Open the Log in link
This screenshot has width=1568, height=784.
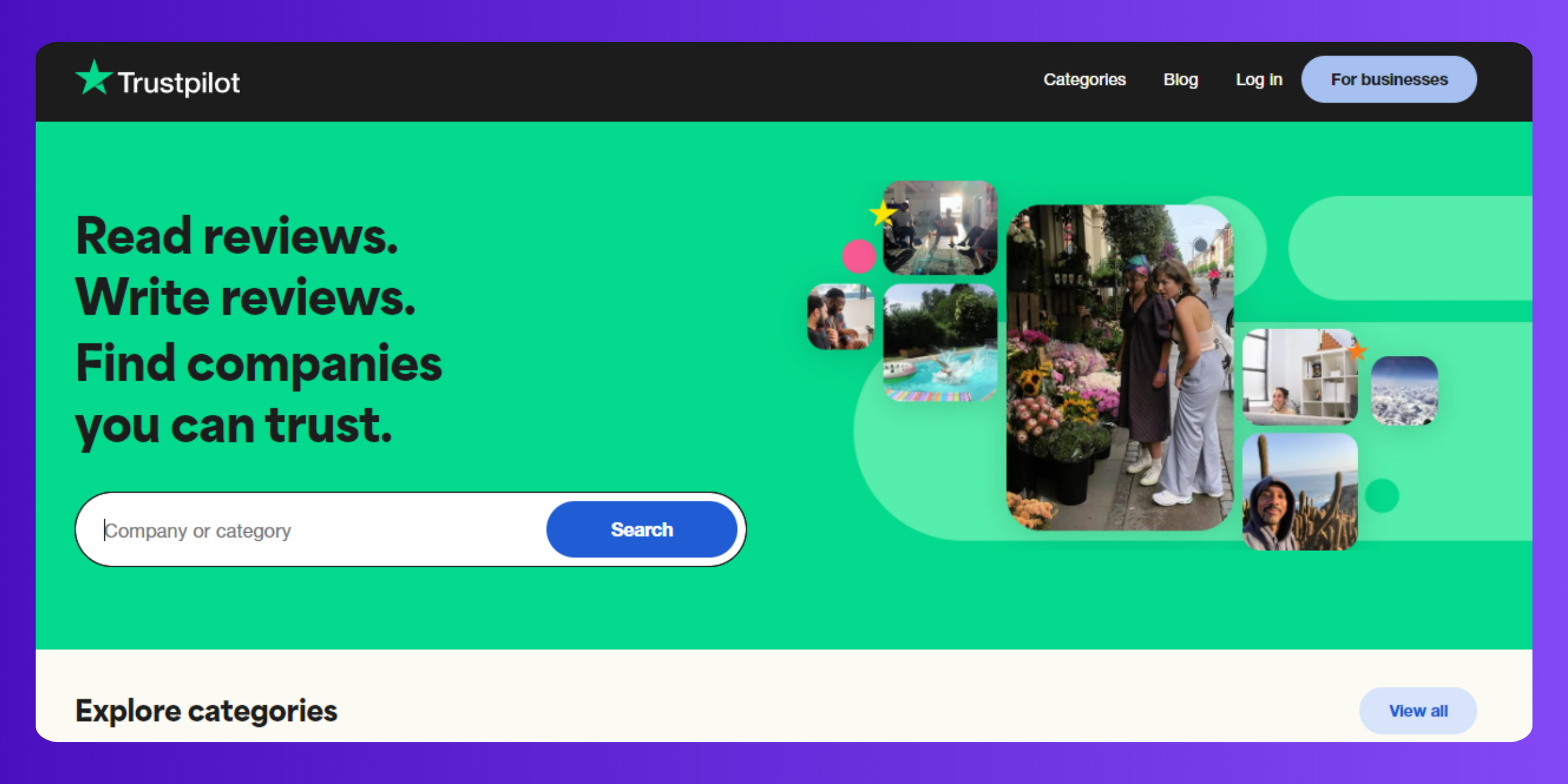coord(1259,79)
